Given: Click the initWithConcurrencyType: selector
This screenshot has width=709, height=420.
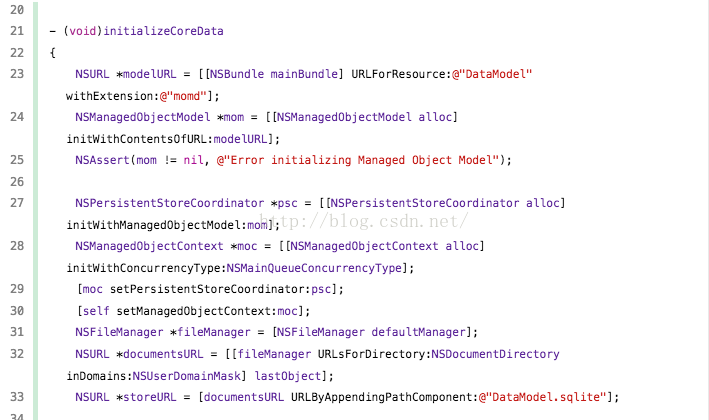Looking at the screenshot, I should tap(146, 268).
